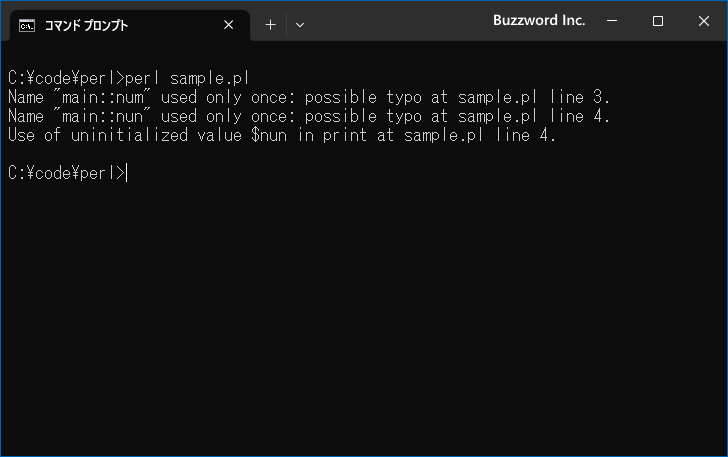Click $nun in the uninitialized warning
Viewport: 728px width, 457px height.
(x=269, y=135)
